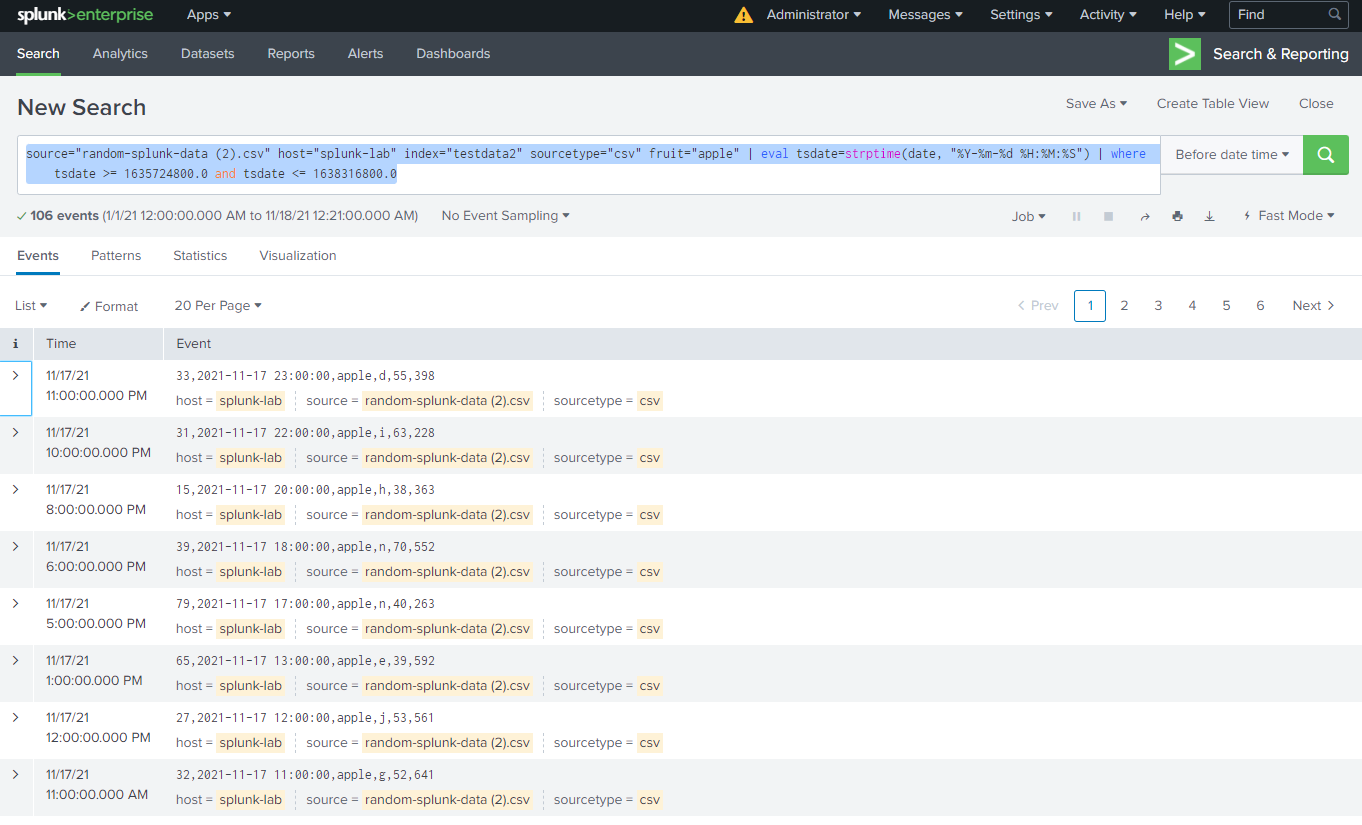Change Fast Mode search mode
Screen dimensions: 1362x825
[1289, 216]
